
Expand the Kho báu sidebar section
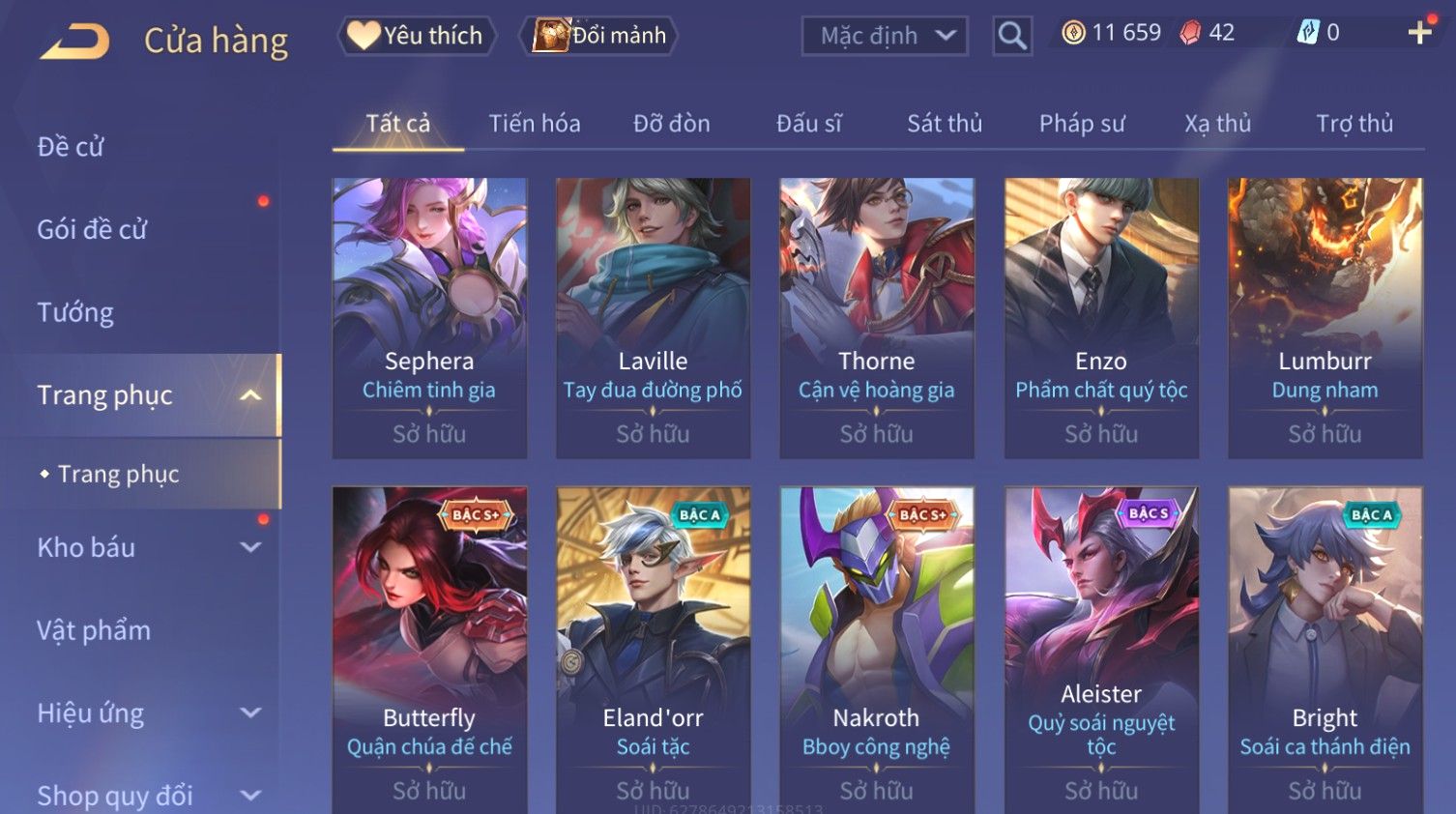(250, 547)
